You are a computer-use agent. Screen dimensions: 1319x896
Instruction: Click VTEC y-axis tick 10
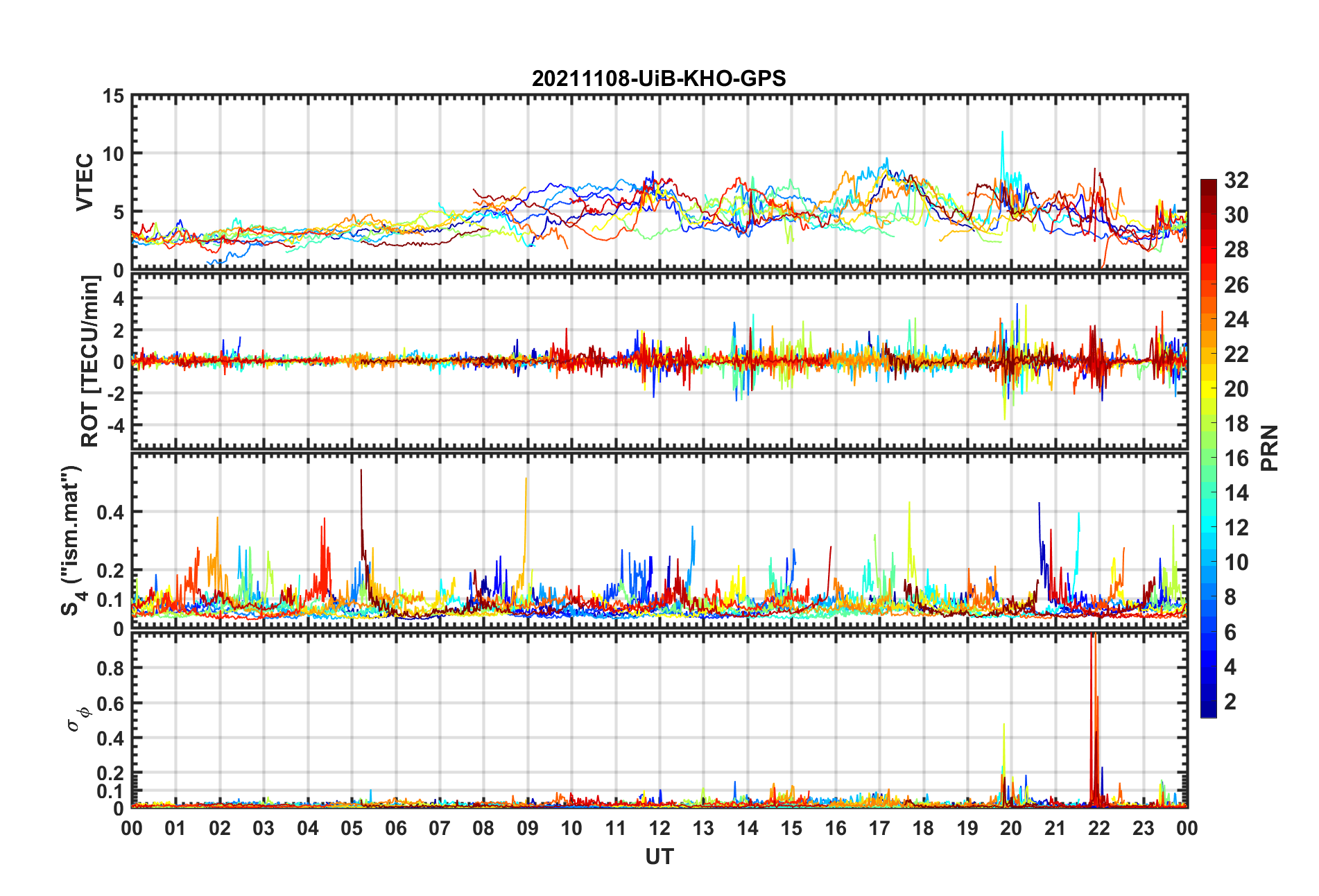pyautogui.click(x=114, y=154)
